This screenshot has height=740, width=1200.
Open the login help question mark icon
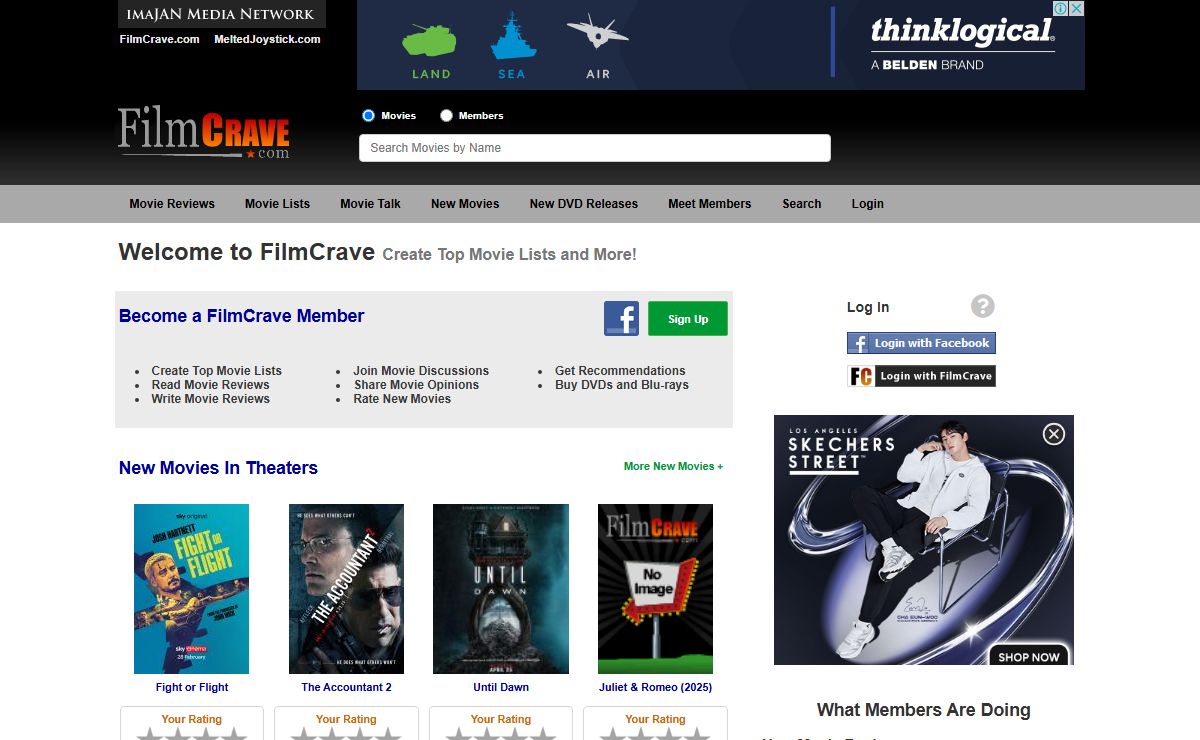tap(982, 306)
